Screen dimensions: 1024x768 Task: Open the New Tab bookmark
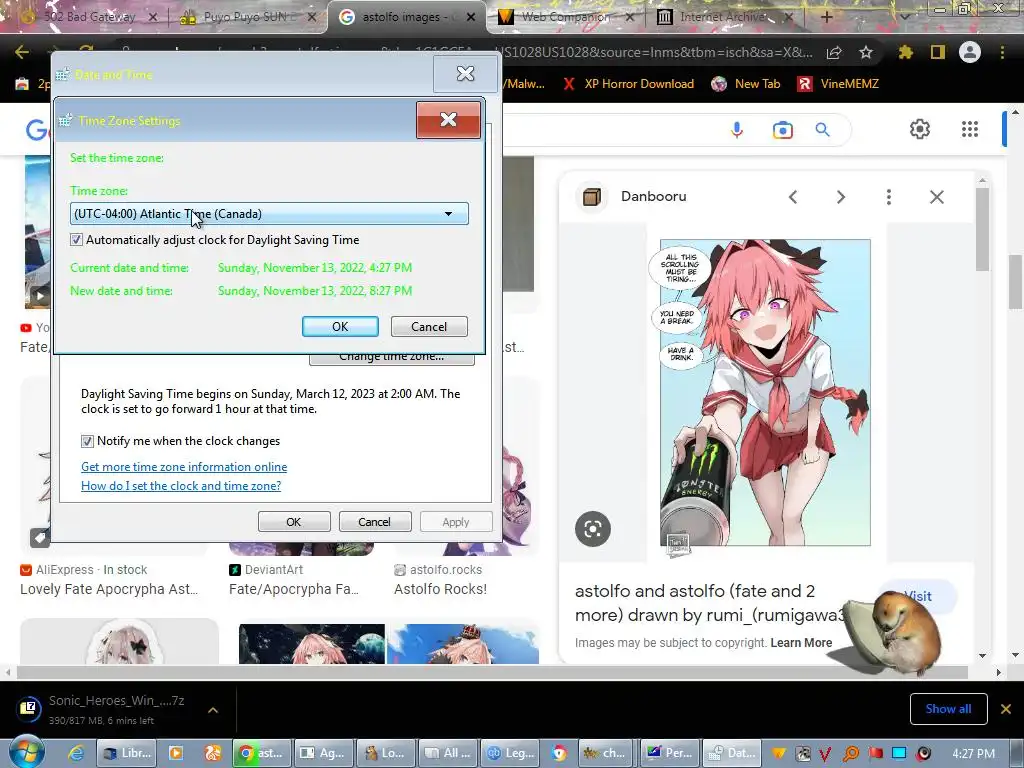(746, 84)
